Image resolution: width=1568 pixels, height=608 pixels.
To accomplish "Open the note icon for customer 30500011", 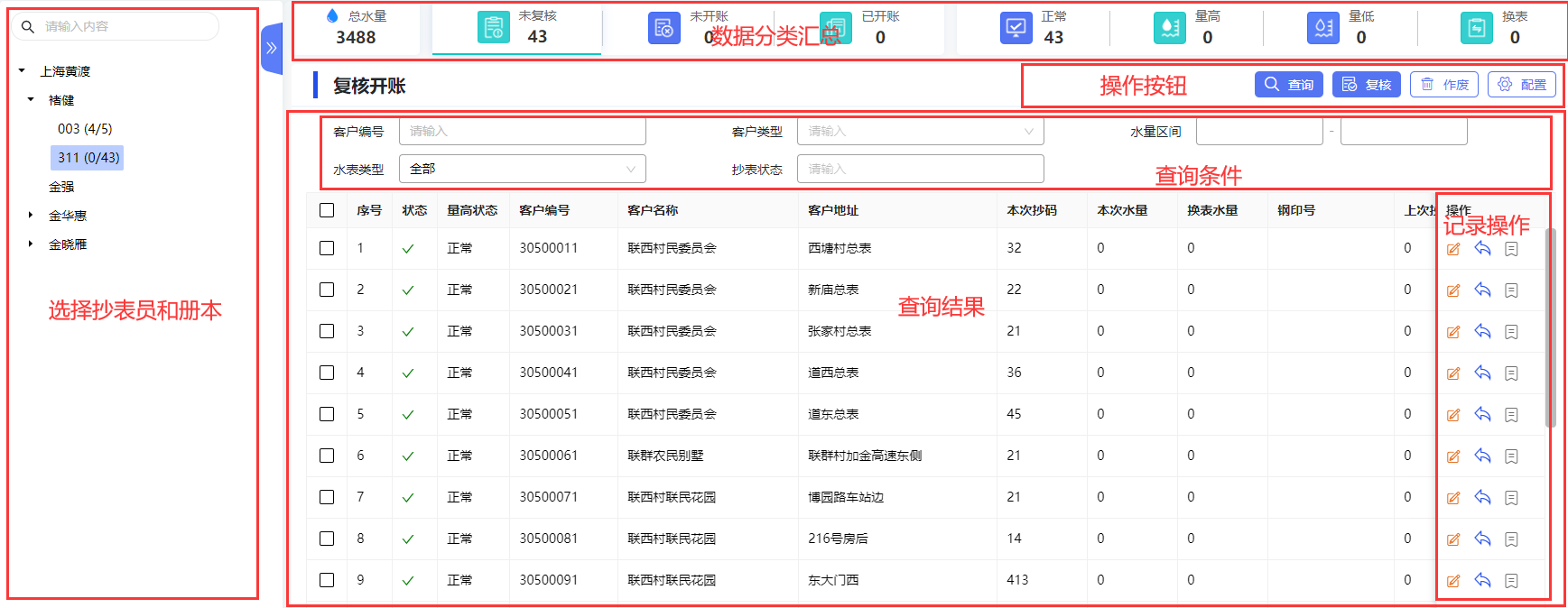I will 1511,249.
